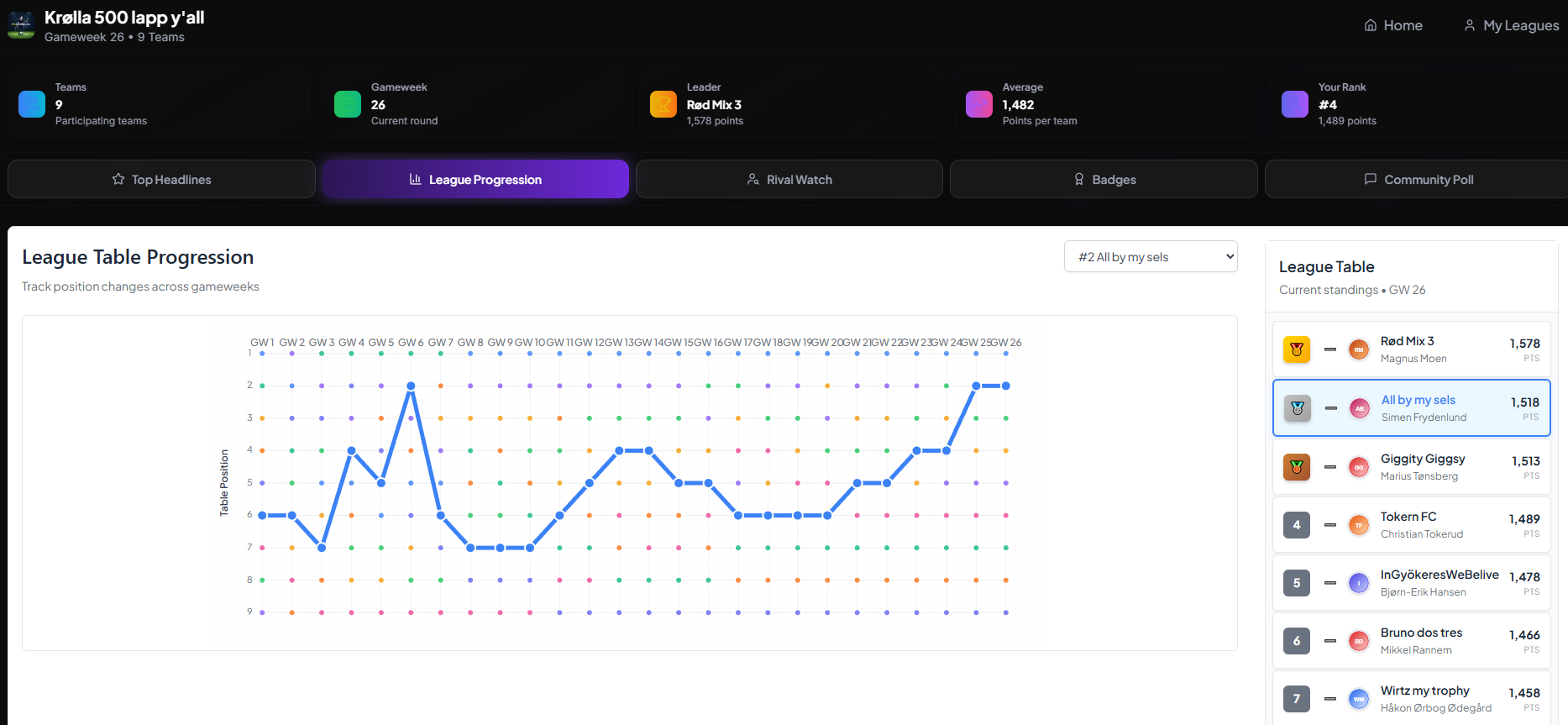Click the green Gameweek stat icon
The width and height of the screenshot is (1568, 725).
pyautogui.click(x=348, y=104)
